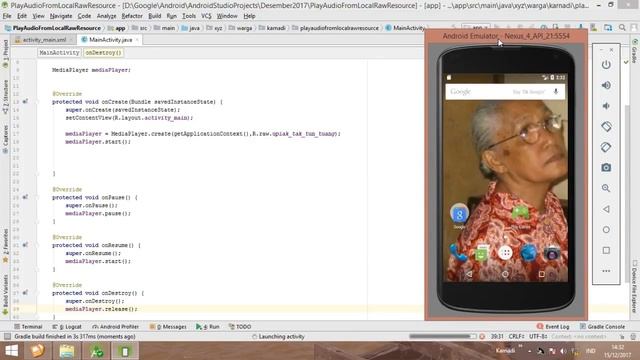This screenshot has width=640, height=360.
Task: Click emulator Overview square in side toolbar
Action: point(606,250)
